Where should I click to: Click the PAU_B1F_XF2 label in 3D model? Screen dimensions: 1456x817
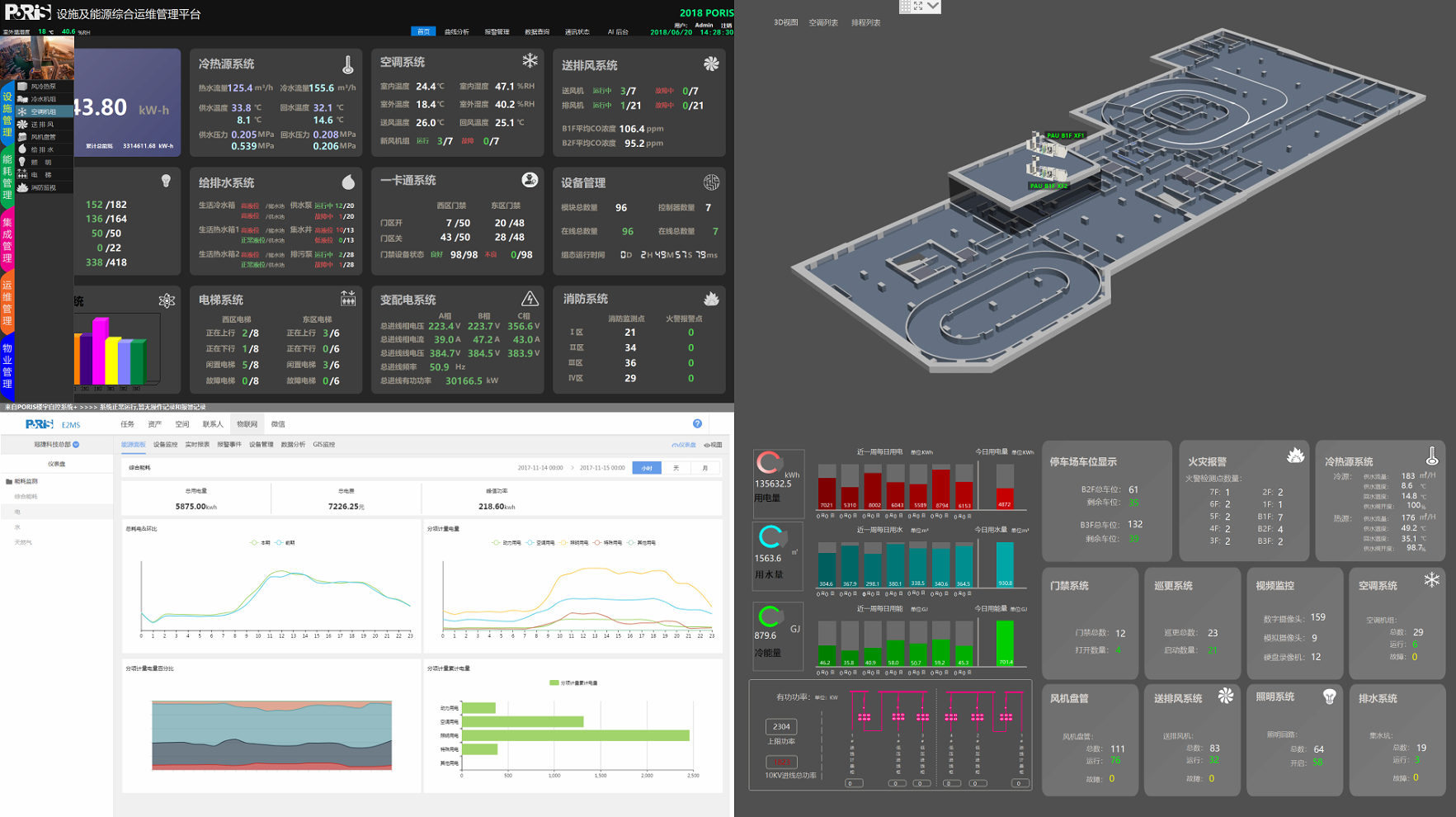[1048, 186]
